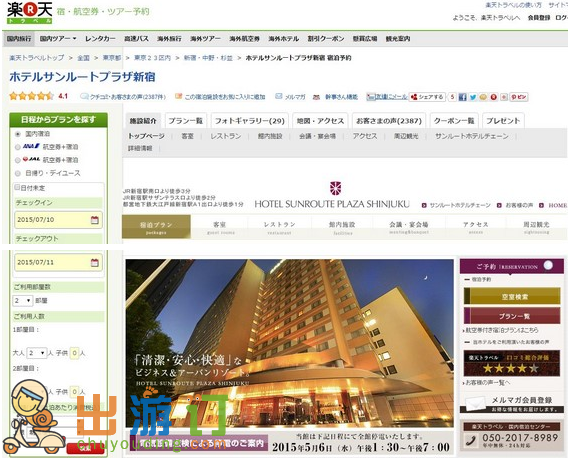568x458 pixels.
Task: Click the Rakuten Travel logo
Action: 30,13
